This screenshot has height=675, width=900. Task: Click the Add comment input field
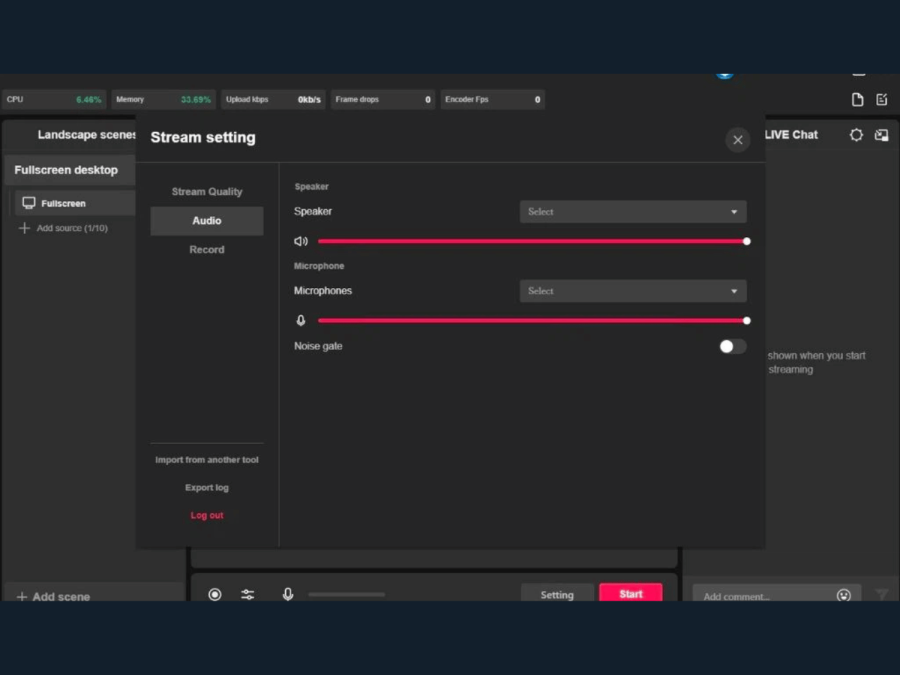[777, 595]
